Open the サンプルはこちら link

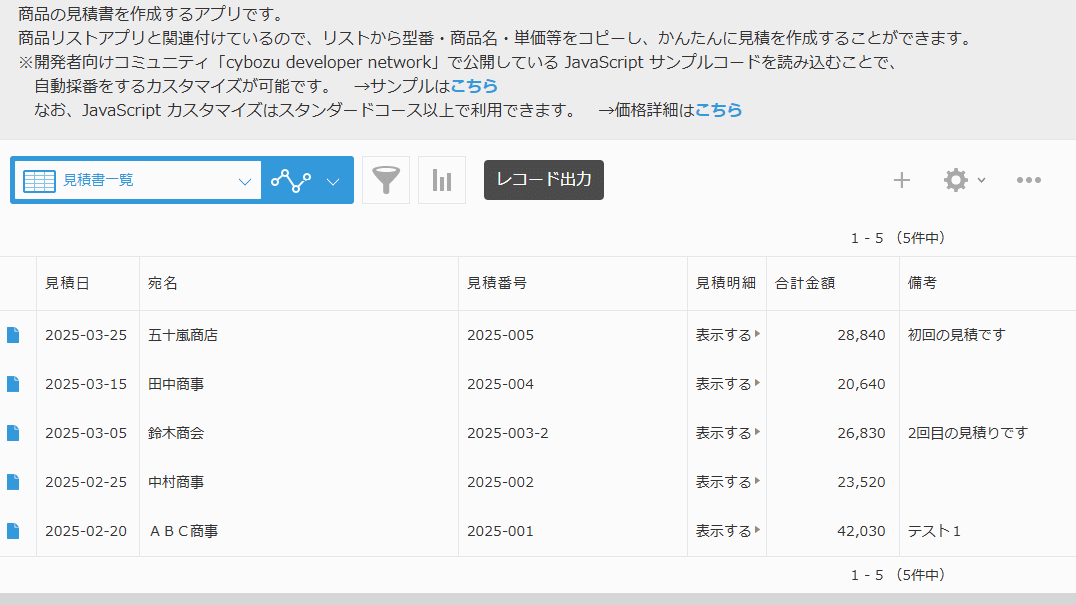(x=474, y=86)
